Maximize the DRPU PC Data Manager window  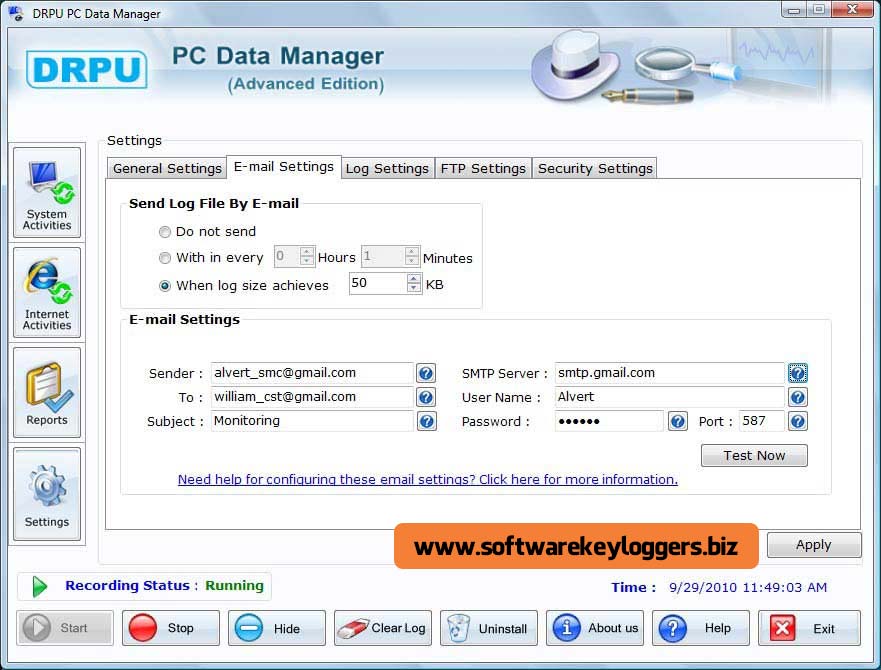point(819,10)
